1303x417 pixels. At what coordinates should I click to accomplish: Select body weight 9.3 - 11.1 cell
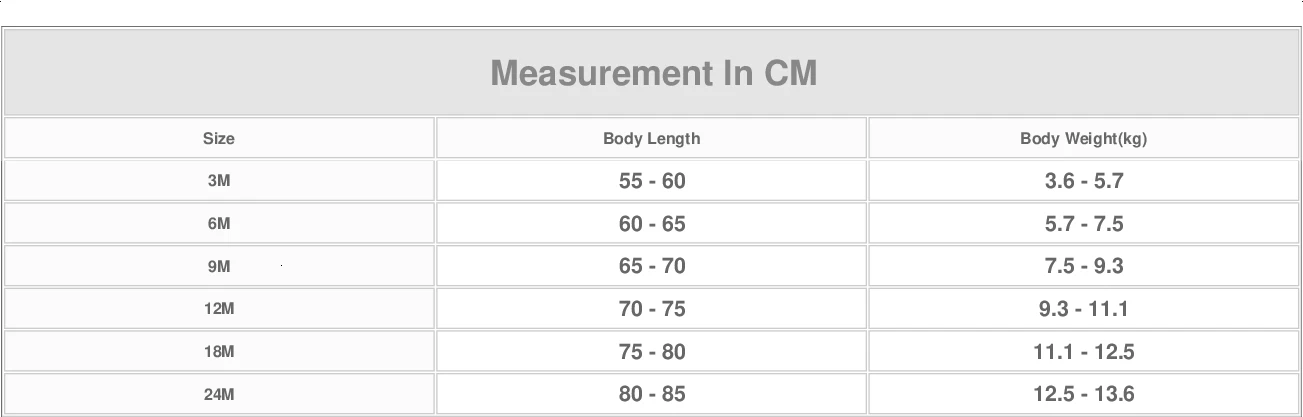(1084, 309)
